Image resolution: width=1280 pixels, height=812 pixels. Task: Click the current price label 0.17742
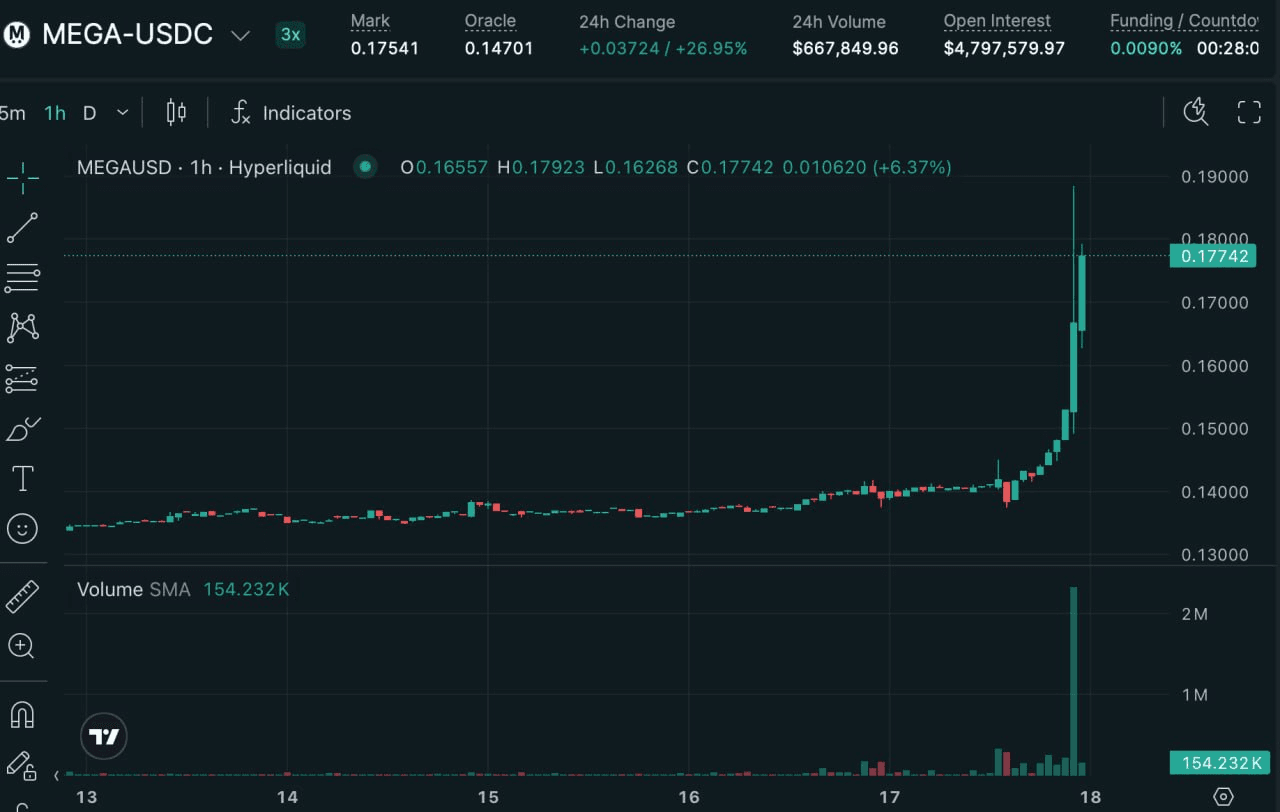(1215, 256)
